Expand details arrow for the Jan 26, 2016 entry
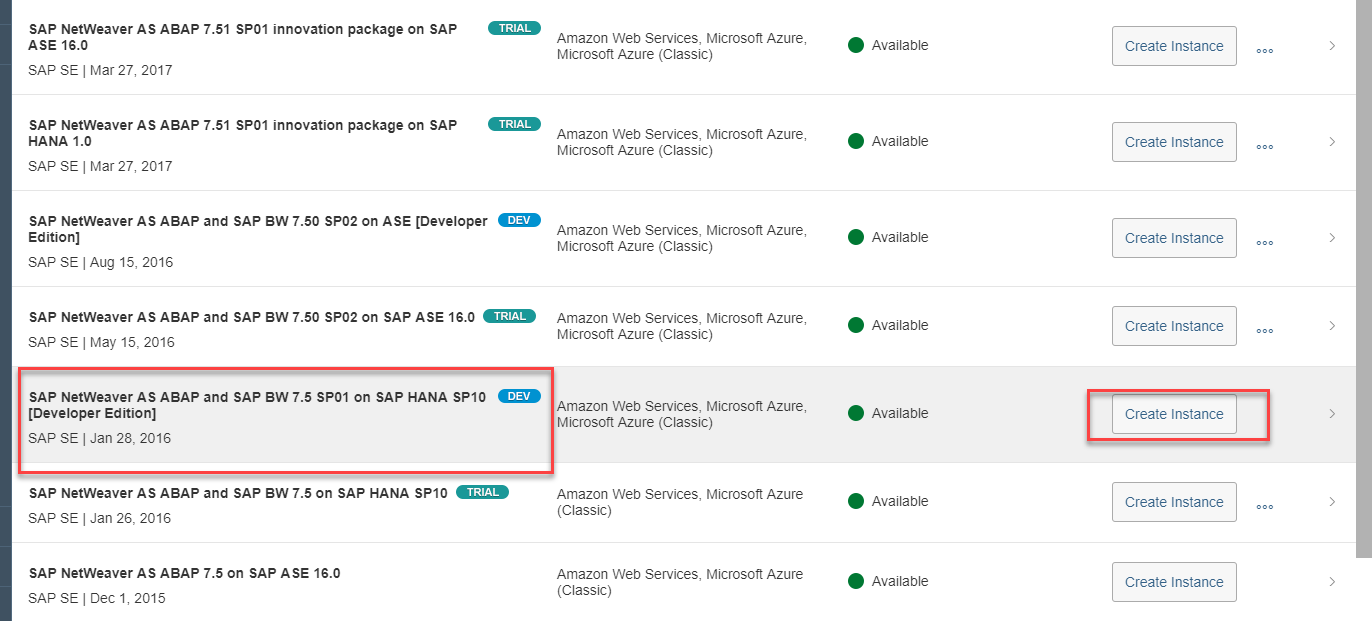 1332,501
